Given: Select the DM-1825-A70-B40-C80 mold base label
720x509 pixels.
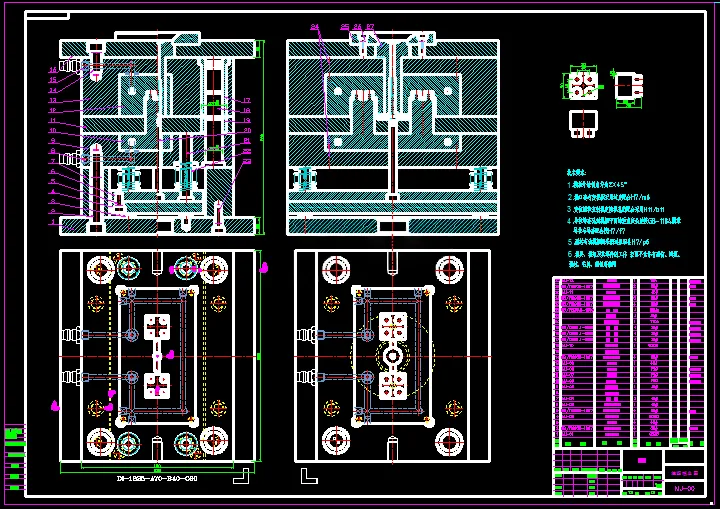Looking at the screenshot, I should 158,478.
